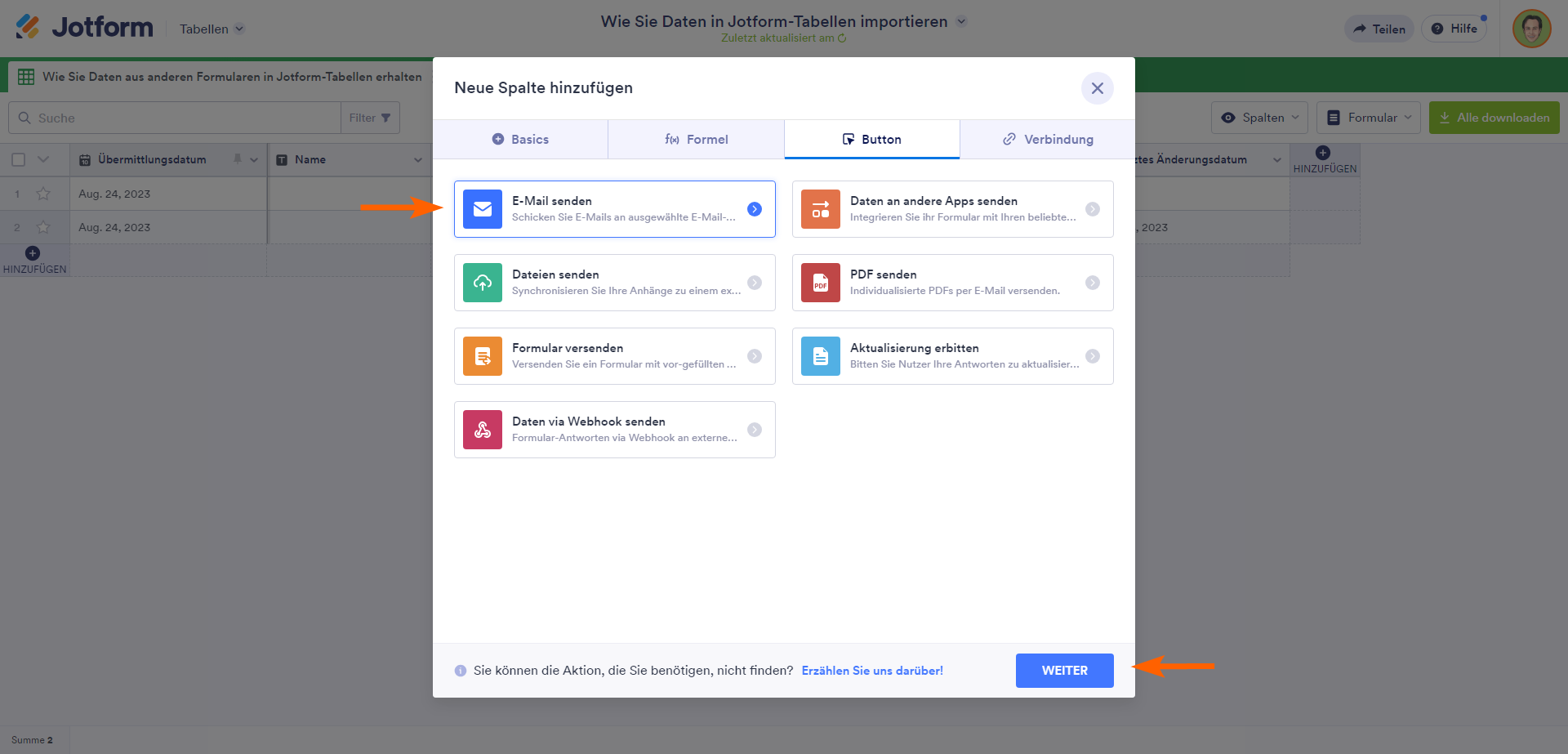Click the Daten via Webhook senden icon
1568x754 pixels.
pos(482,430)
